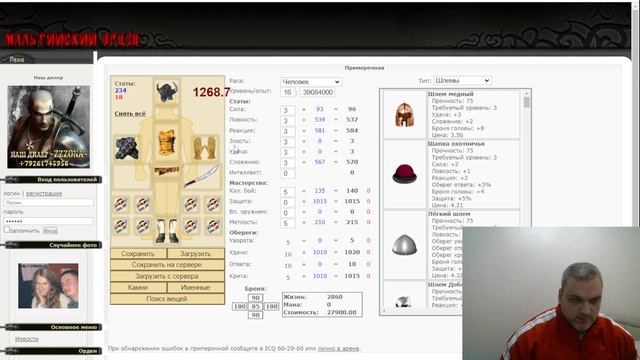Click the пароль password field

pos(48,221)
